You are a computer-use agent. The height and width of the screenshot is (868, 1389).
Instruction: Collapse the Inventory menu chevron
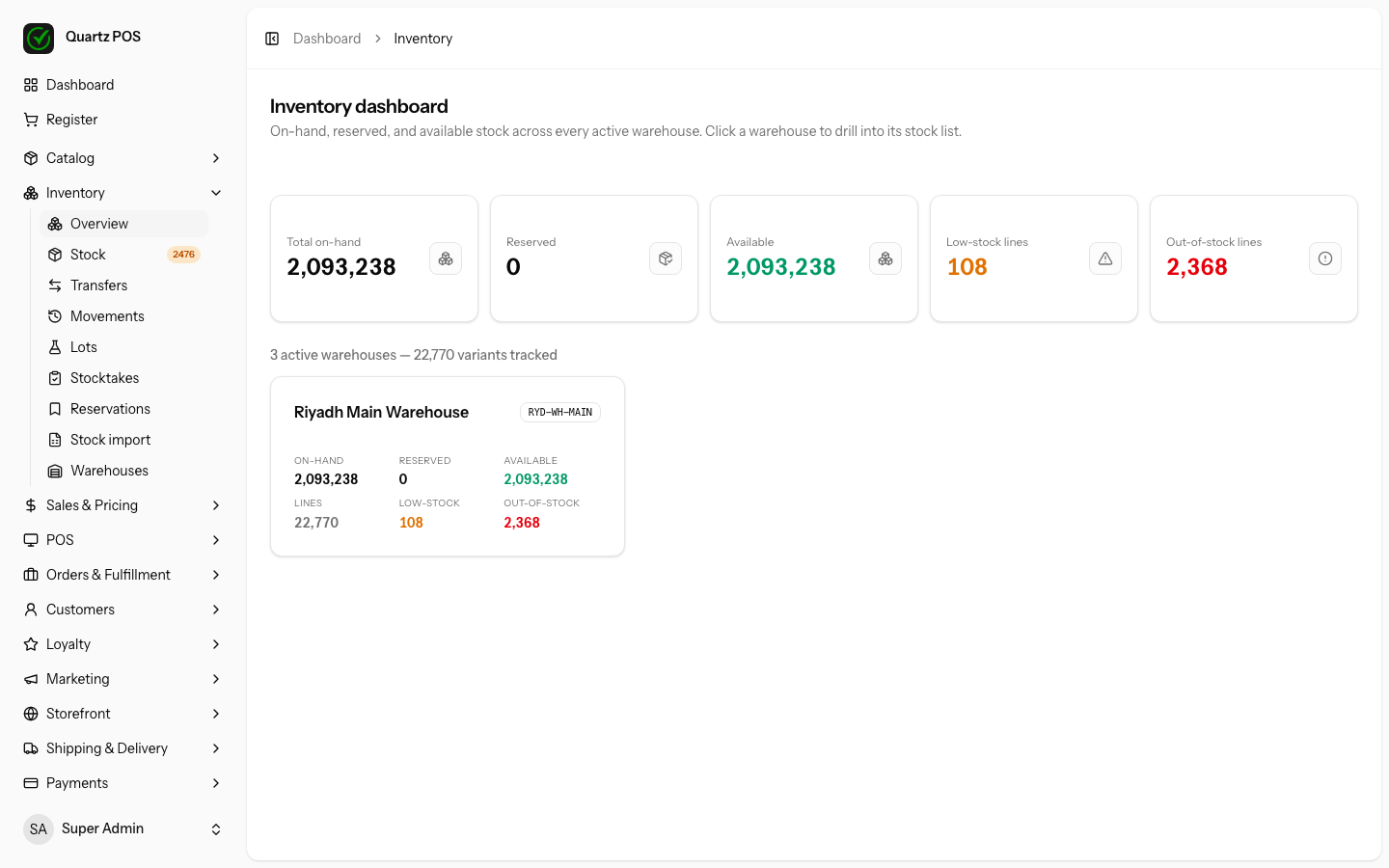pyautogui.click(x=216, y=193)
